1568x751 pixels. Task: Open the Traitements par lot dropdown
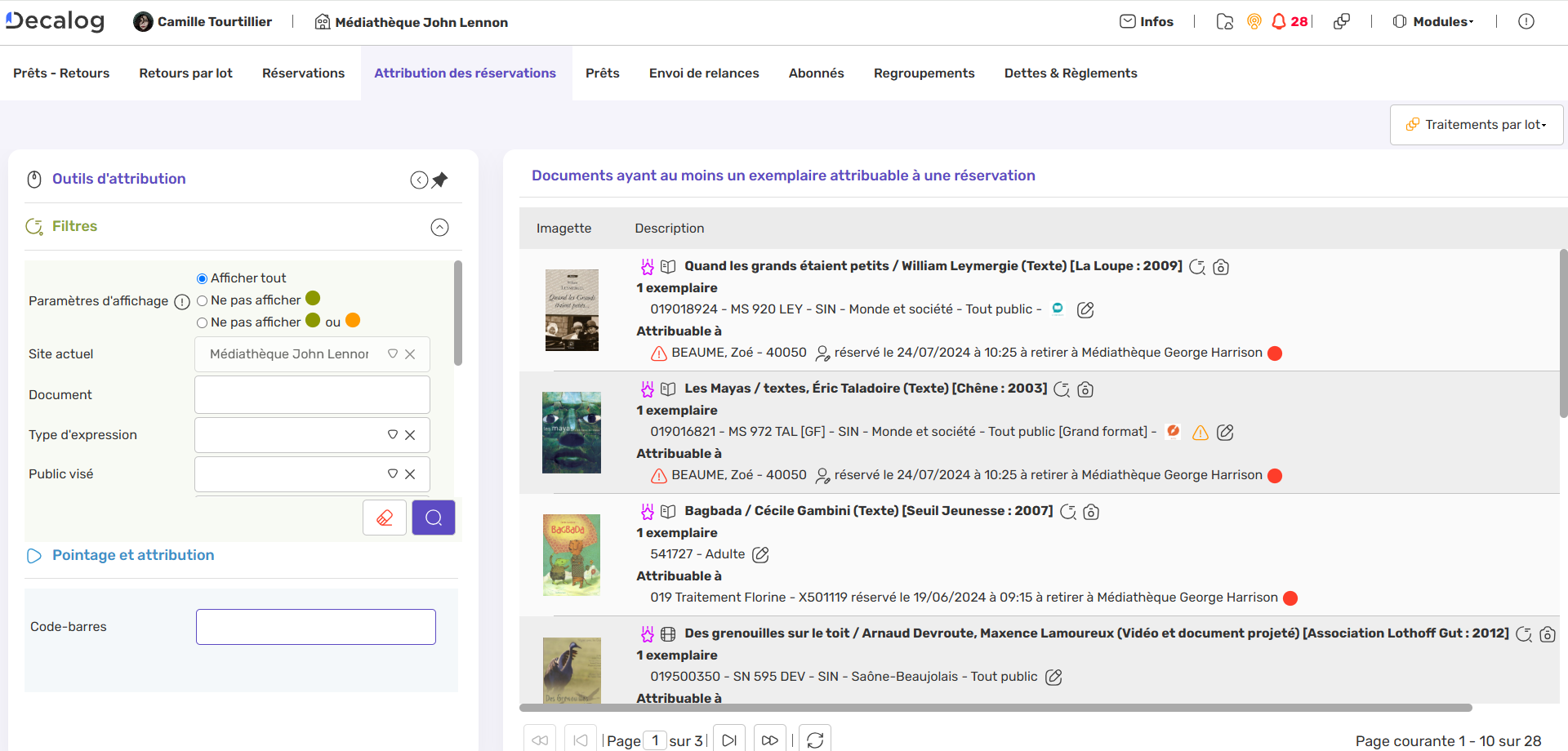coord(1477,125)
